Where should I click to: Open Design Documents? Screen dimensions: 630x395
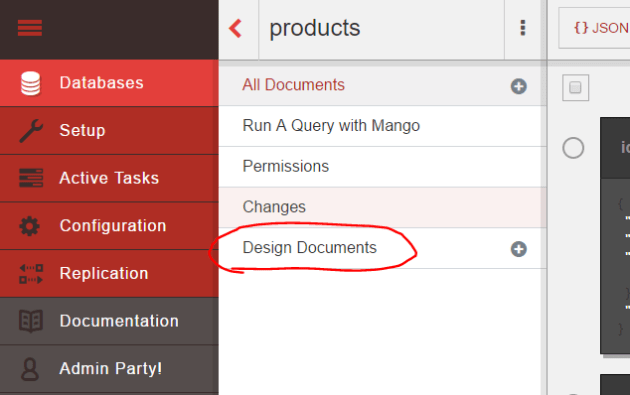(x=310, y=248)
